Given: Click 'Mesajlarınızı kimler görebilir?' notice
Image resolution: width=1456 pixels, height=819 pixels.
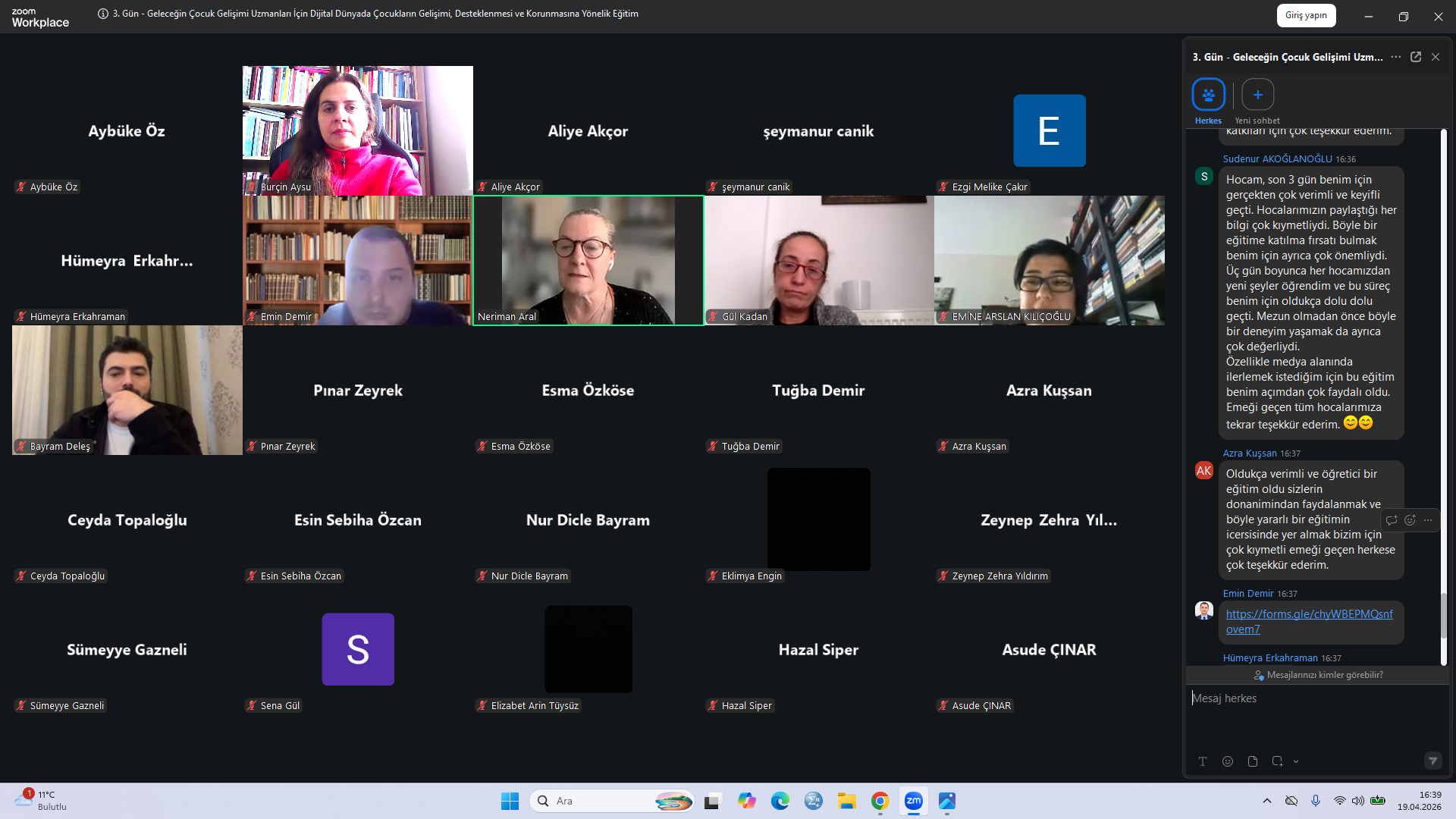Looking at the screenshot, I should [1318, 675].
